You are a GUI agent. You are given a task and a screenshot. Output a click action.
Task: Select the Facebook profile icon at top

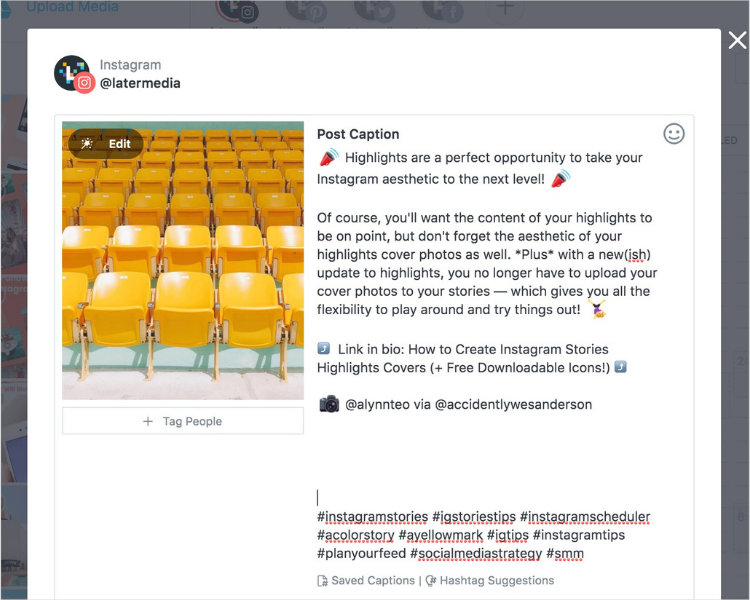[x=443, y=10]
